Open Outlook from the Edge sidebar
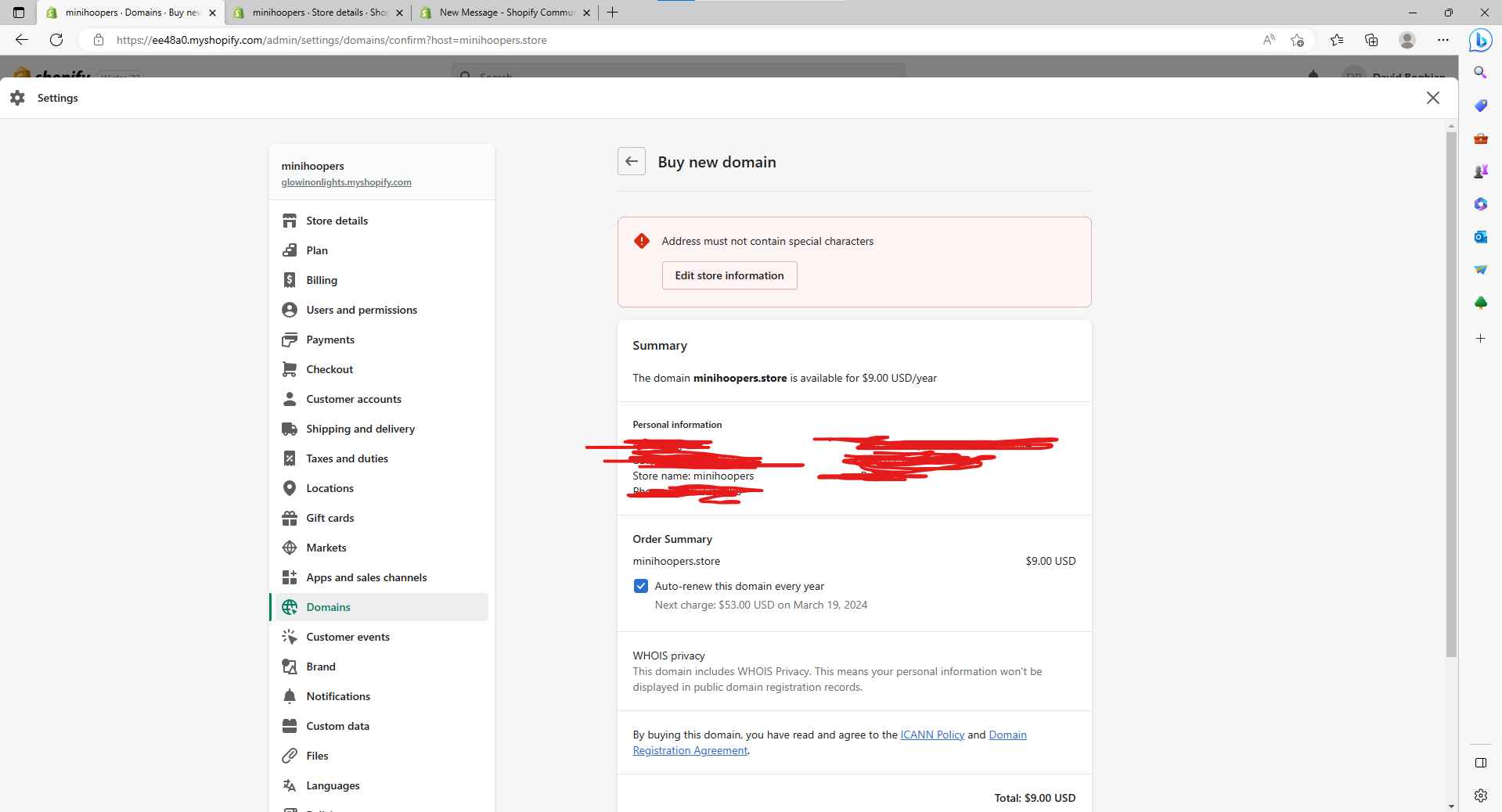This screenshot has width=1502, height=812. (x=1480, y=237)
